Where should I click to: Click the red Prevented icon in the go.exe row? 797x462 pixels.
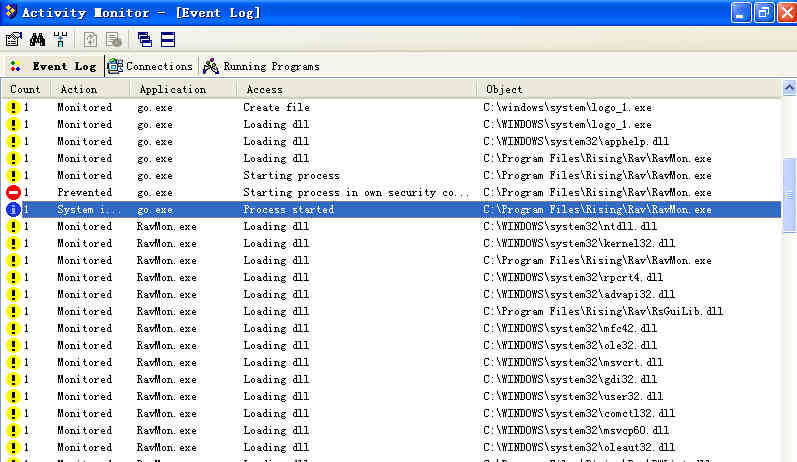click(x=13, y=193)
